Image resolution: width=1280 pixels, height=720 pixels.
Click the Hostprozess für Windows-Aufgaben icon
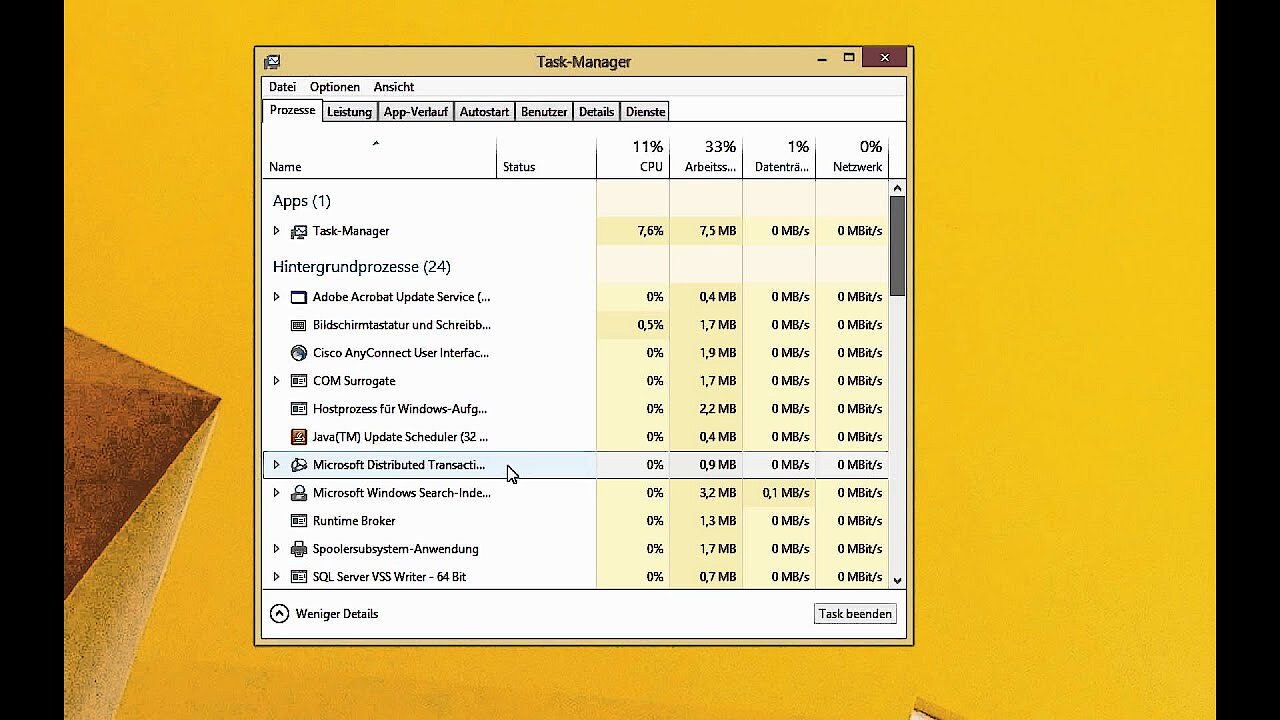coord(298,409)
